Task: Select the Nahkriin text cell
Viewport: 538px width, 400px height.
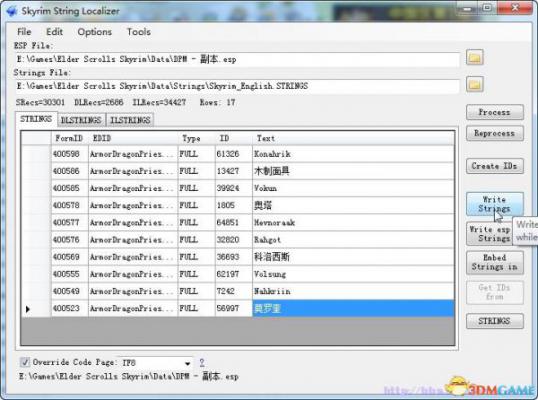Action: click(353, 291)
